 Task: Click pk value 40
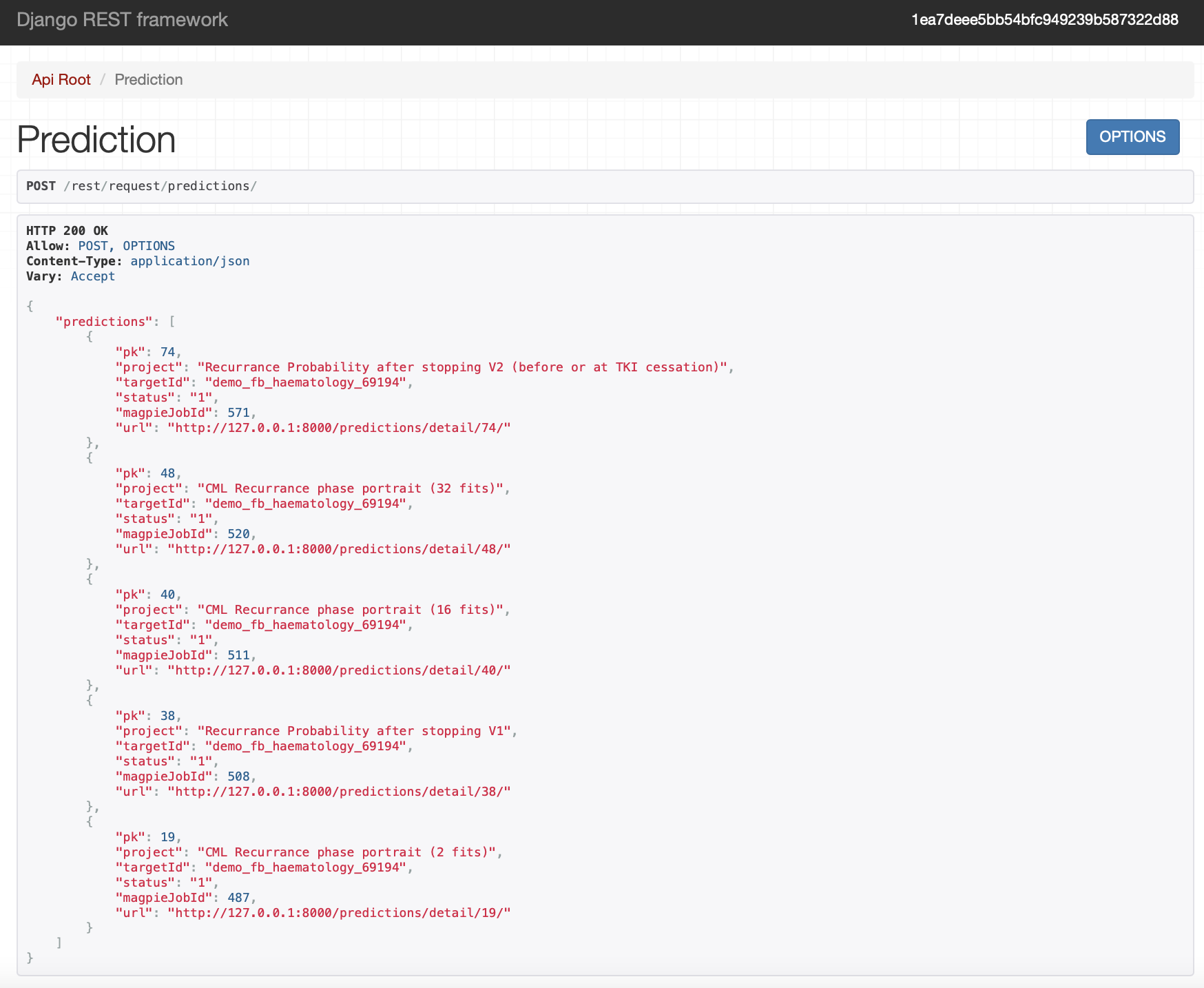(168, 595)
